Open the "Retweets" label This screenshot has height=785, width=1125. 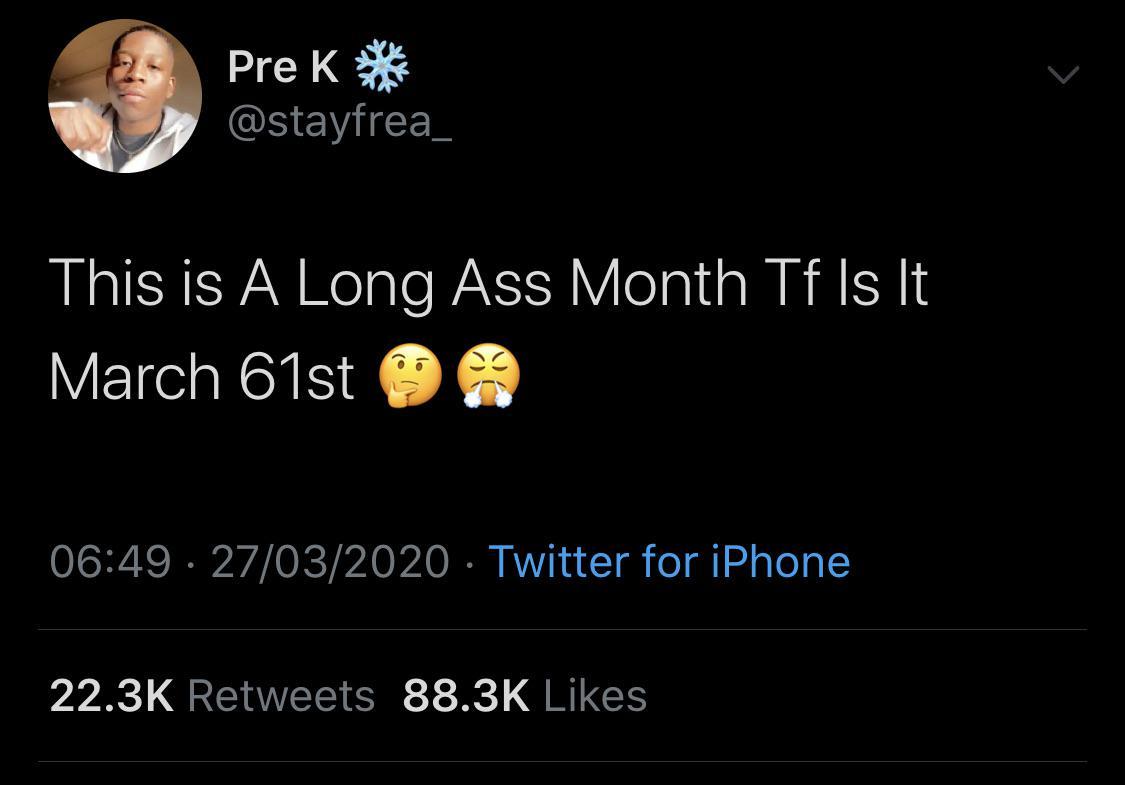pyautogui.click(x=281, y=696)
